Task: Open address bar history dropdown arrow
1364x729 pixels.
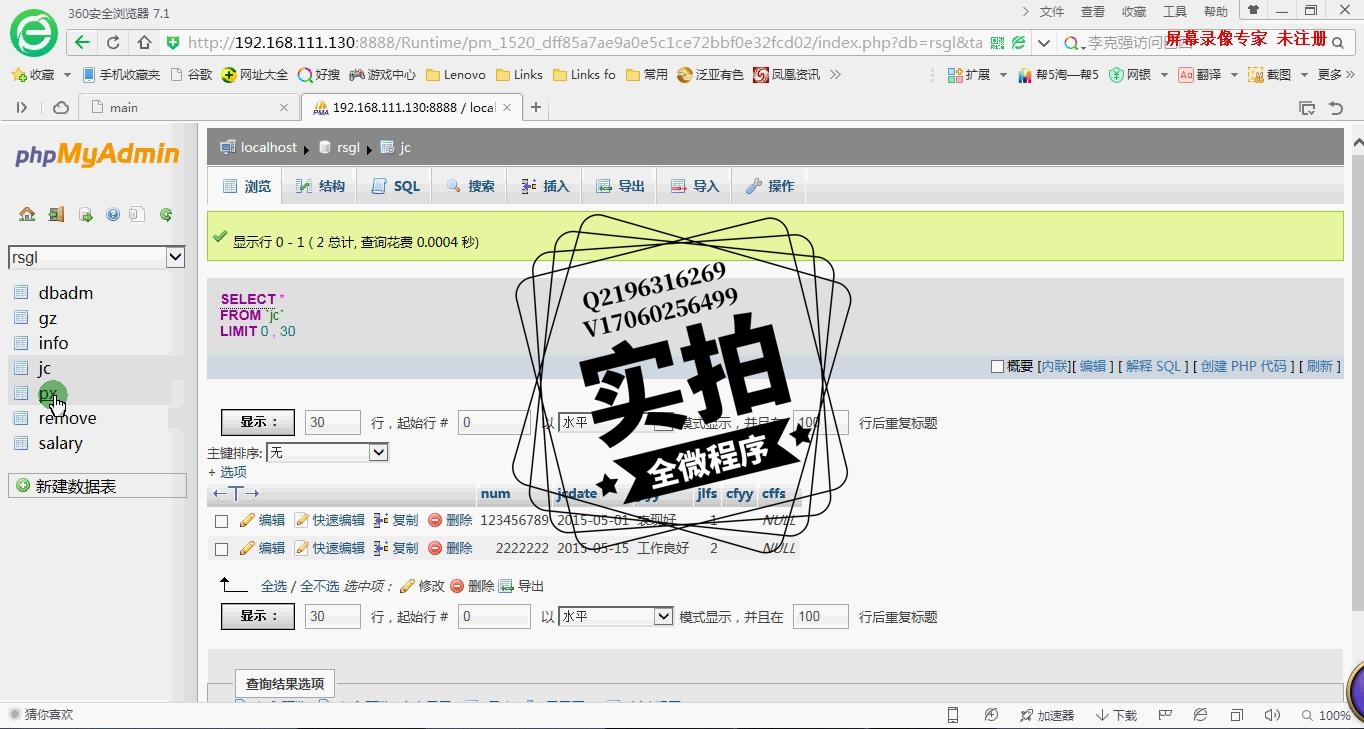Action: click(1044, 43)
